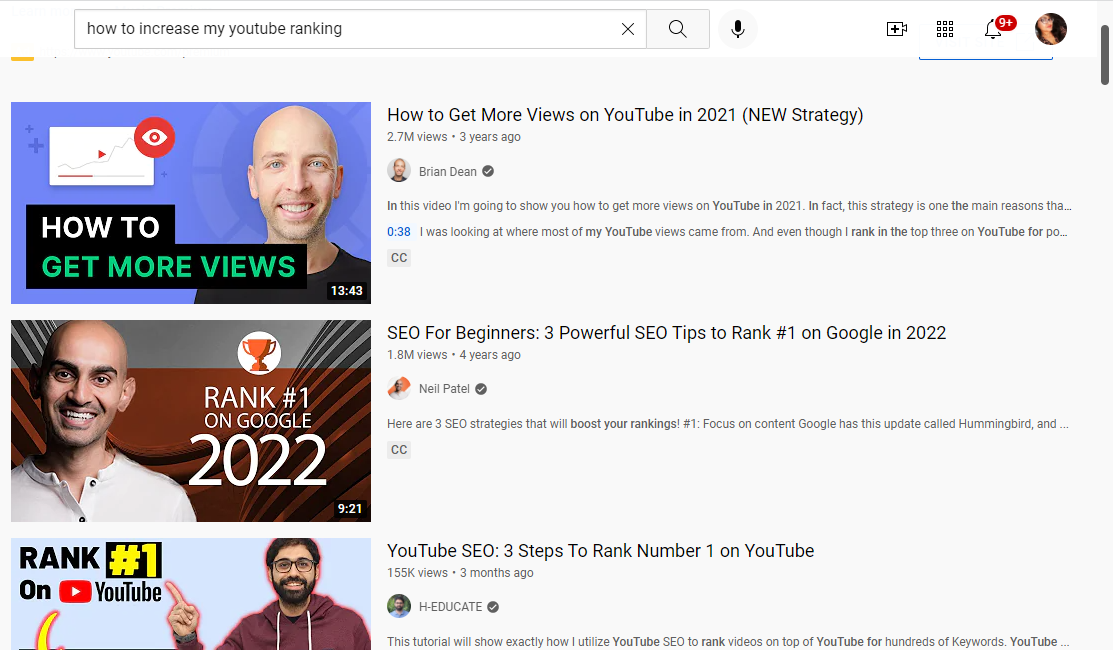1113x650 pixels.
Task: Open the 'Rank #1 on Google 2022' thumbnail
Action: coord(191,421)
